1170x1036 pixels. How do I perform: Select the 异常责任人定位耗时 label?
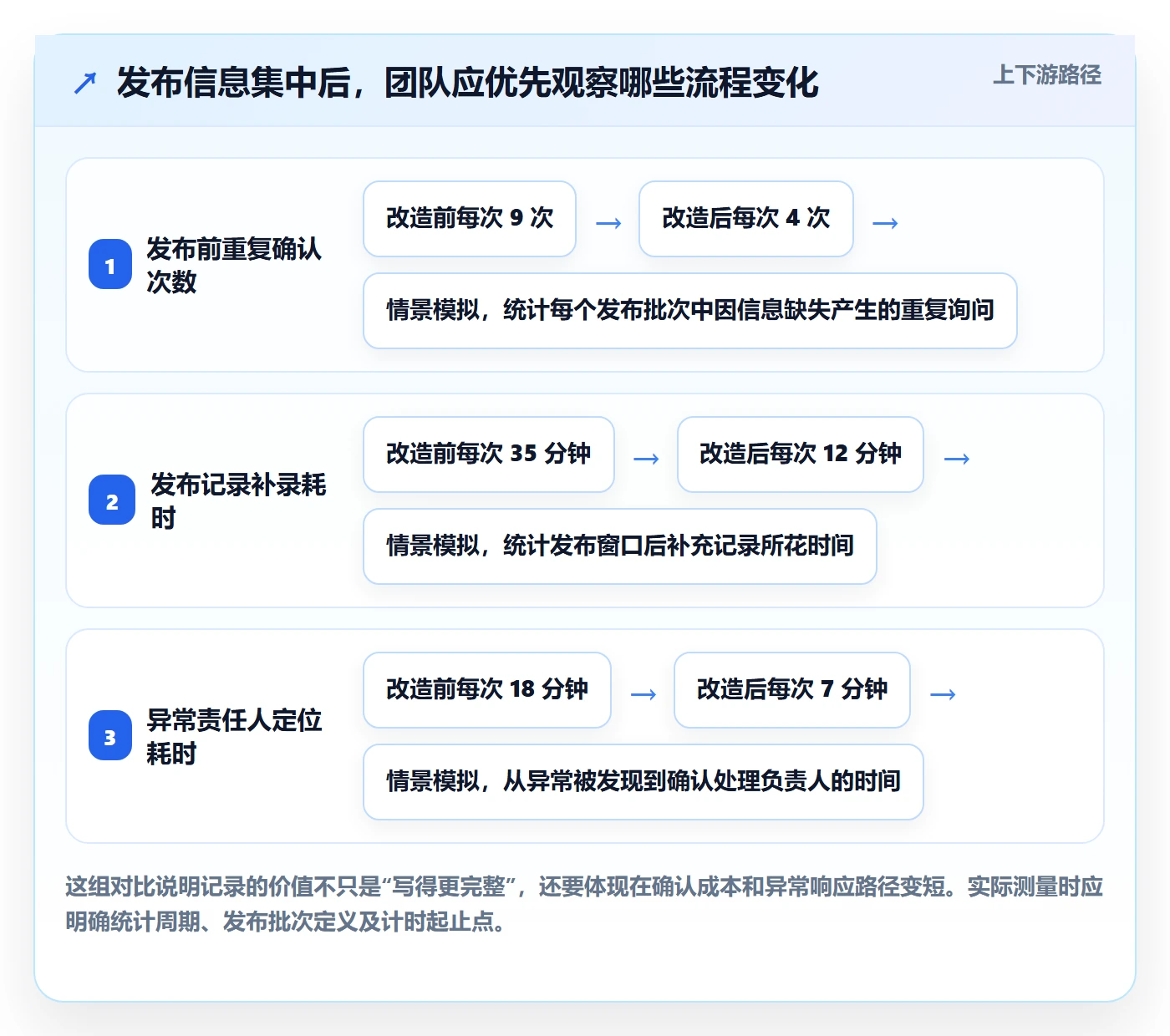click(x=234, y=736)
